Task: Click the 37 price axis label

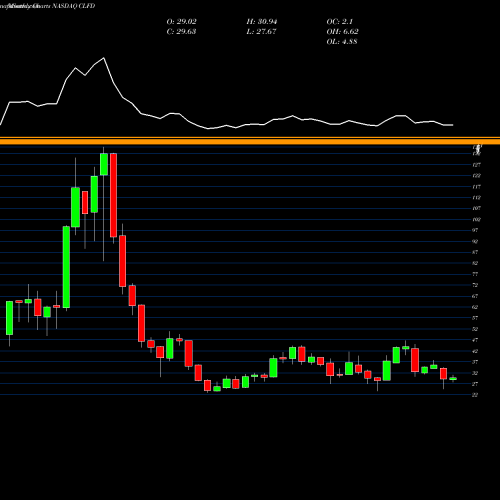Action: 475,362
